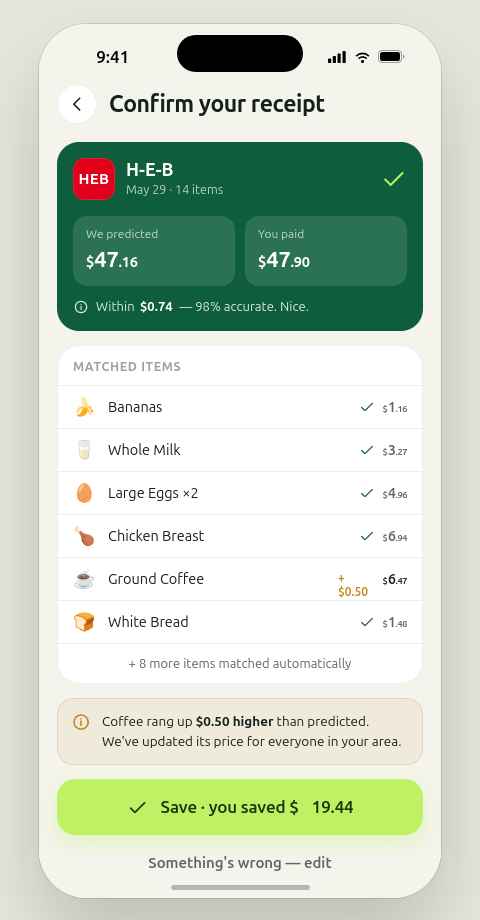Toggle the checkmark on the Whole Milk row
The height and width of the screenshot is (920, 480).
[x=367, y=450]
